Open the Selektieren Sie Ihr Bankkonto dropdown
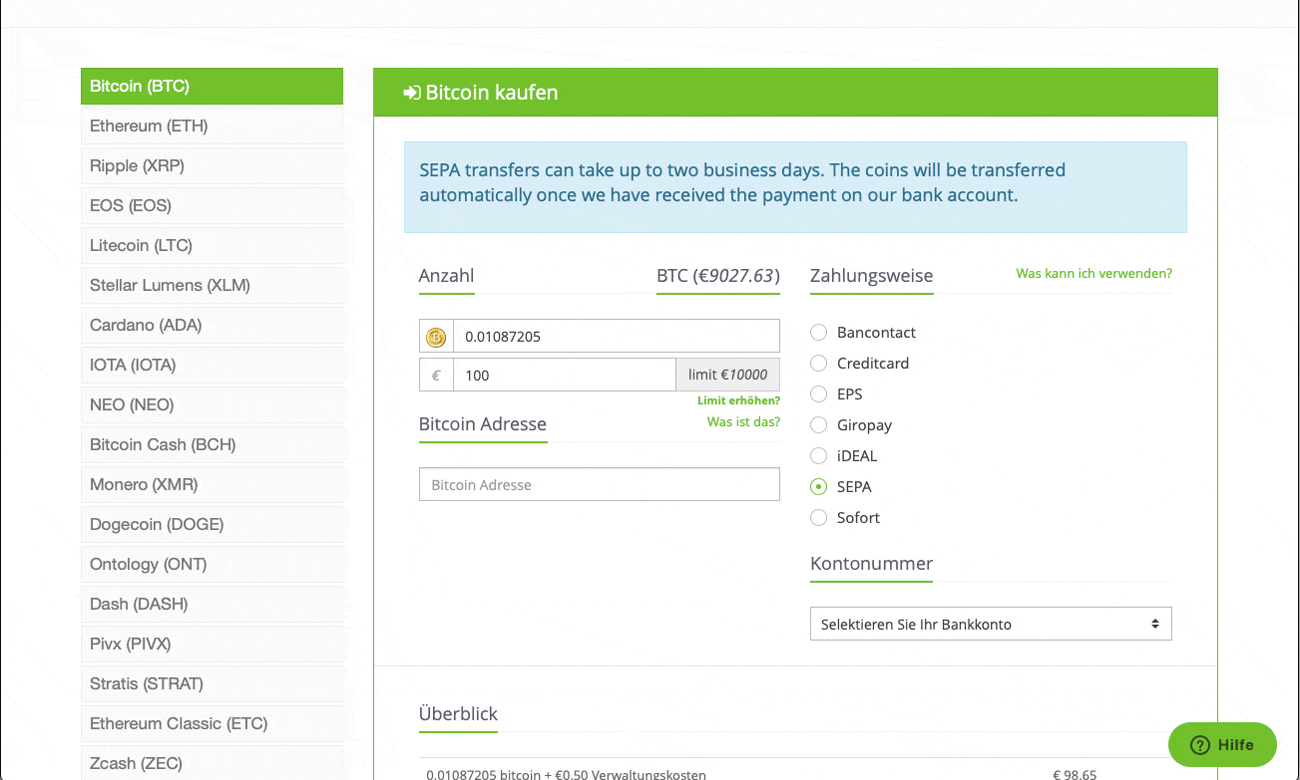The height and width of the screenshot is (780, 1300). tap(990, 624)
